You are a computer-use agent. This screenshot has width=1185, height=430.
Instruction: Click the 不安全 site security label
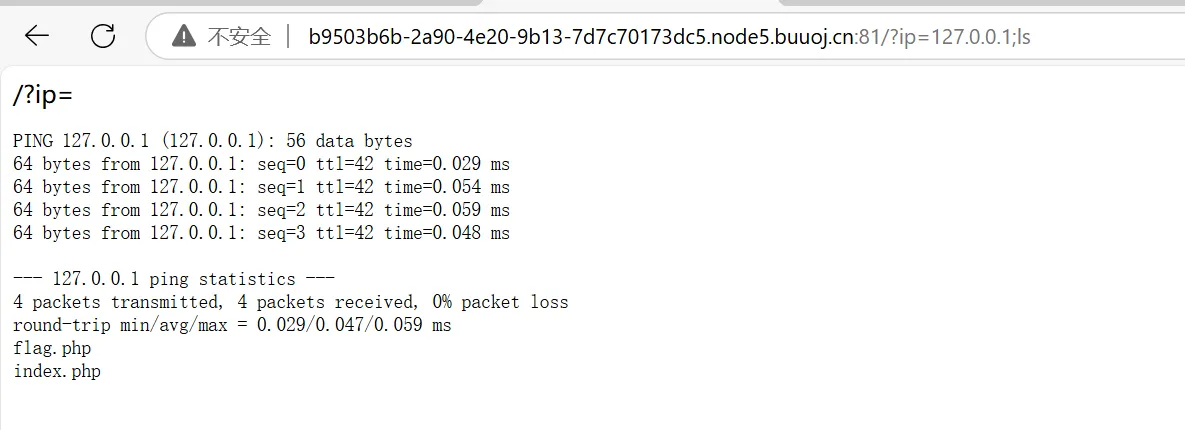[240, 36]
